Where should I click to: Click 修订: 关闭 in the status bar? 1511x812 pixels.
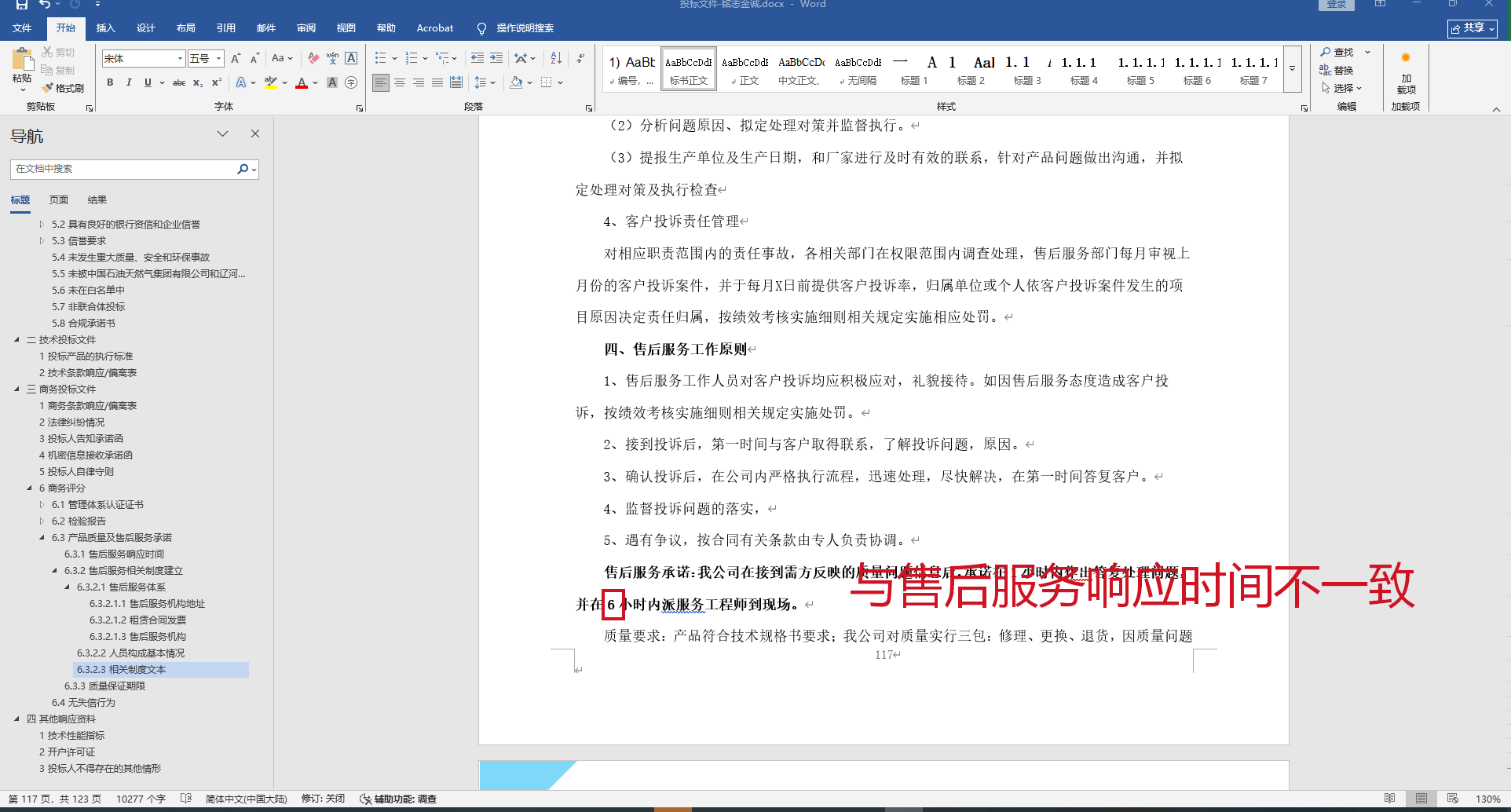pos(324,799)
